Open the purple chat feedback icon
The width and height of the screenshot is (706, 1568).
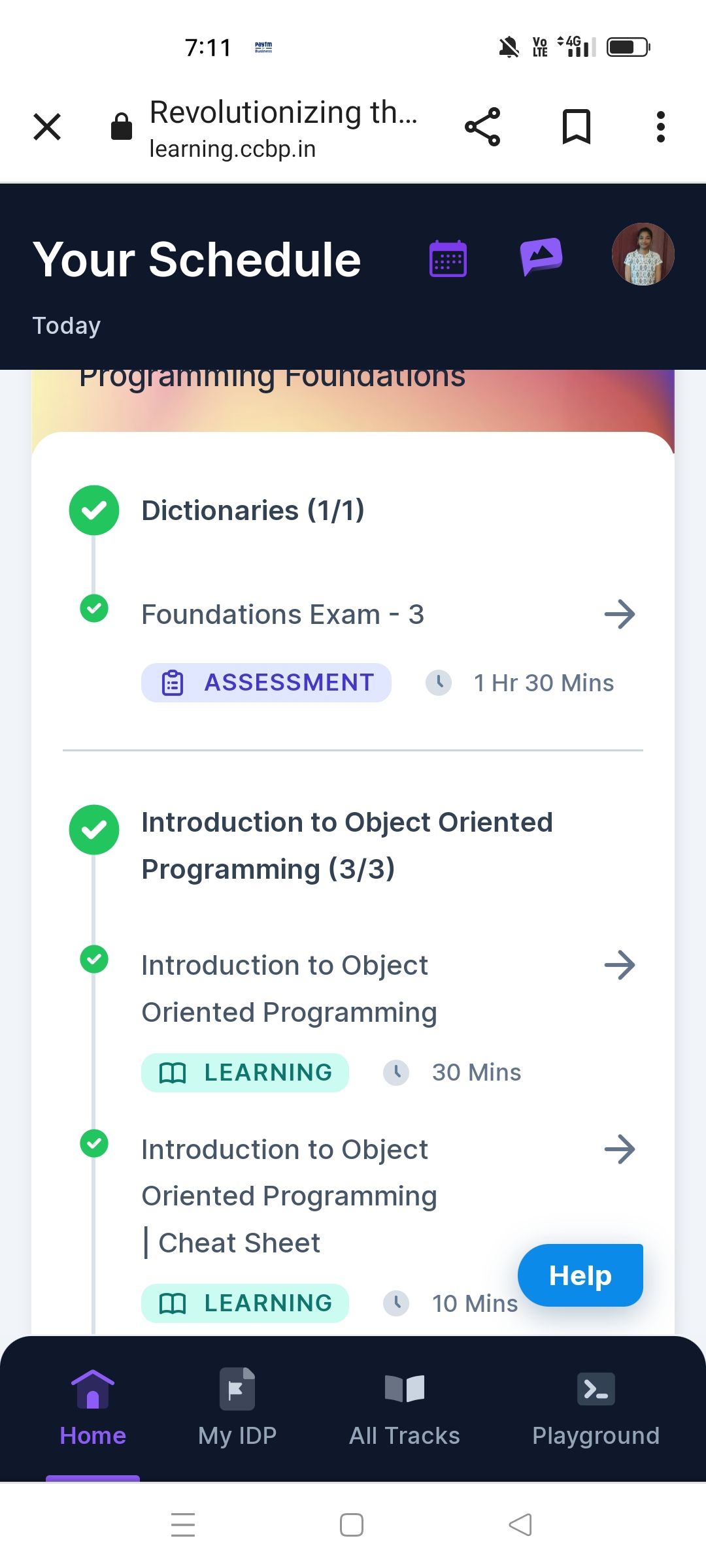[x=541, y=256]
